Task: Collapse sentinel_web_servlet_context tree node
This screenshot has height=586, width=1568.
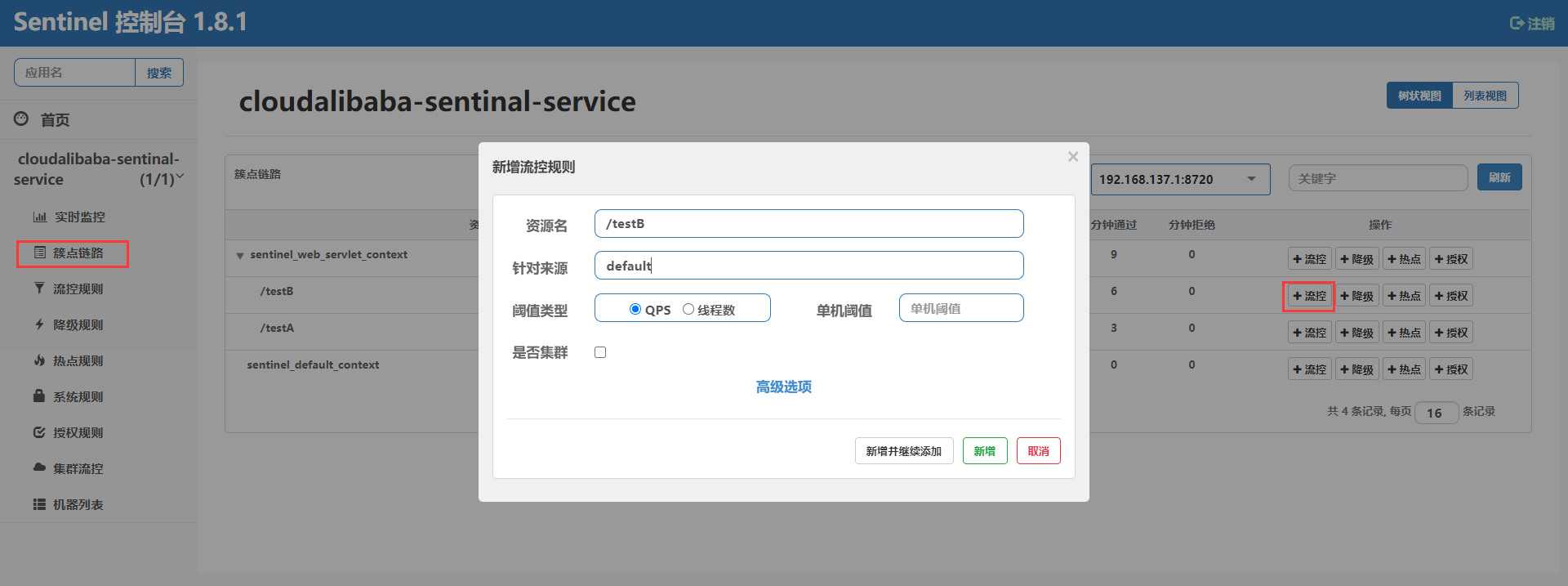Action: point(240,256)
